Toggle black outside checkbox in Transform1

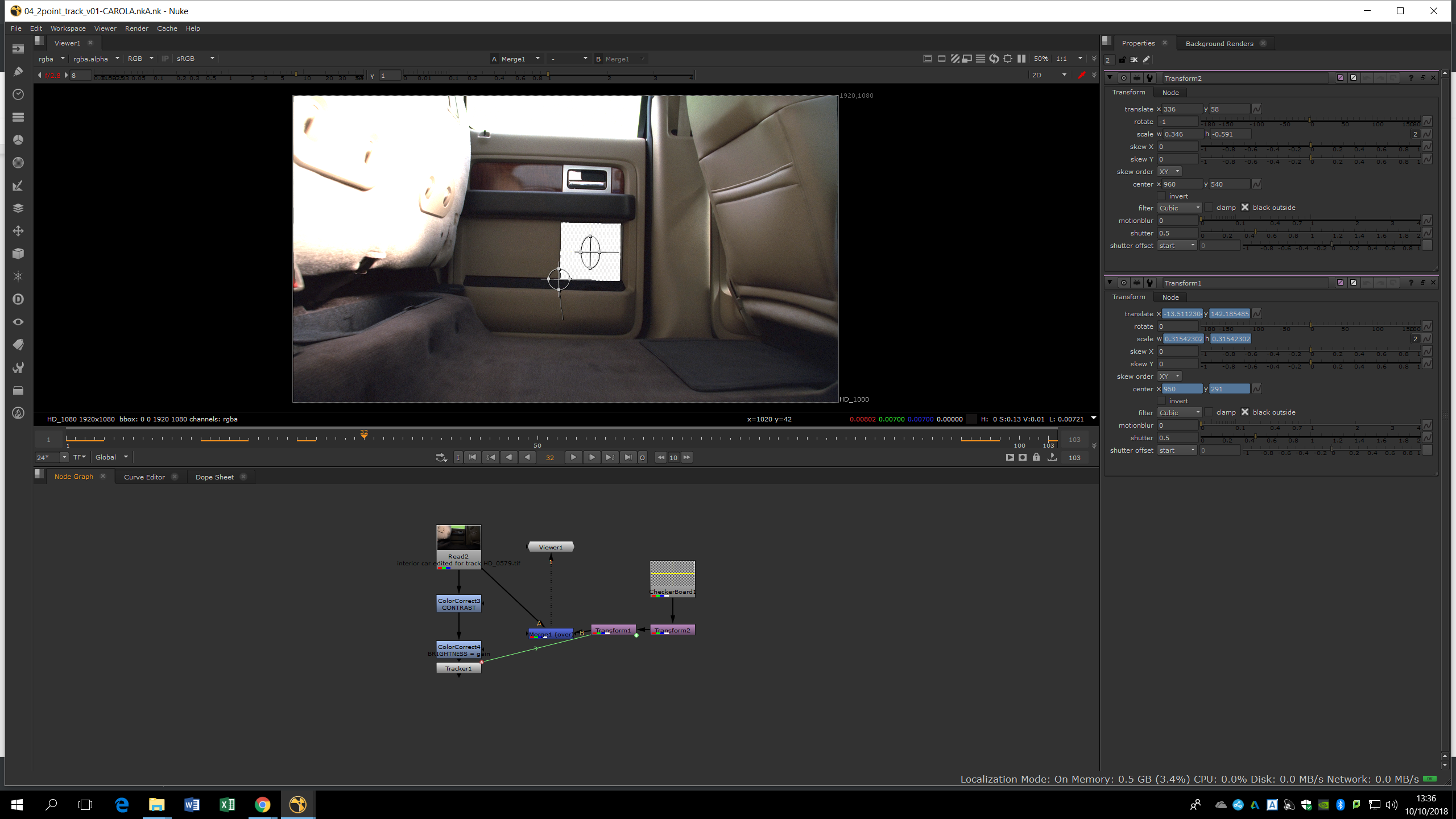[x=1244, y=412]
